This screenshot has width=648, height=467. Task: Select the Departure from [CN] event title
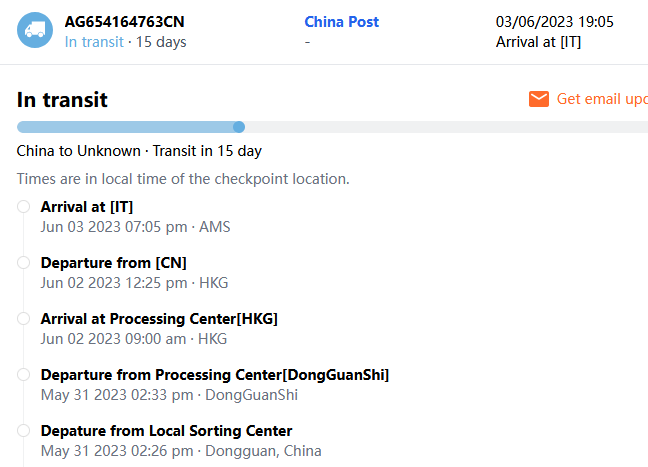point(113,263)
